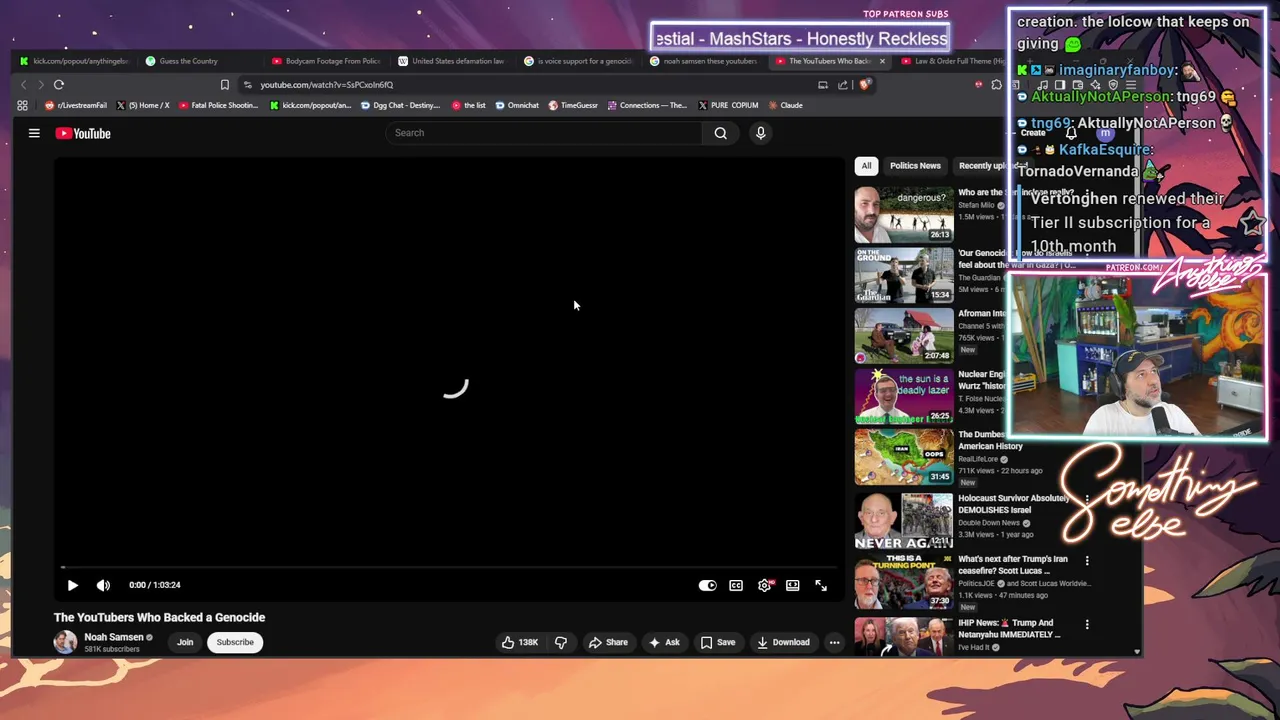Image resolution: width=1280 pixels, height=720 pixels.
Task: Enter fullscreen for the video
Action: [821, 585]
